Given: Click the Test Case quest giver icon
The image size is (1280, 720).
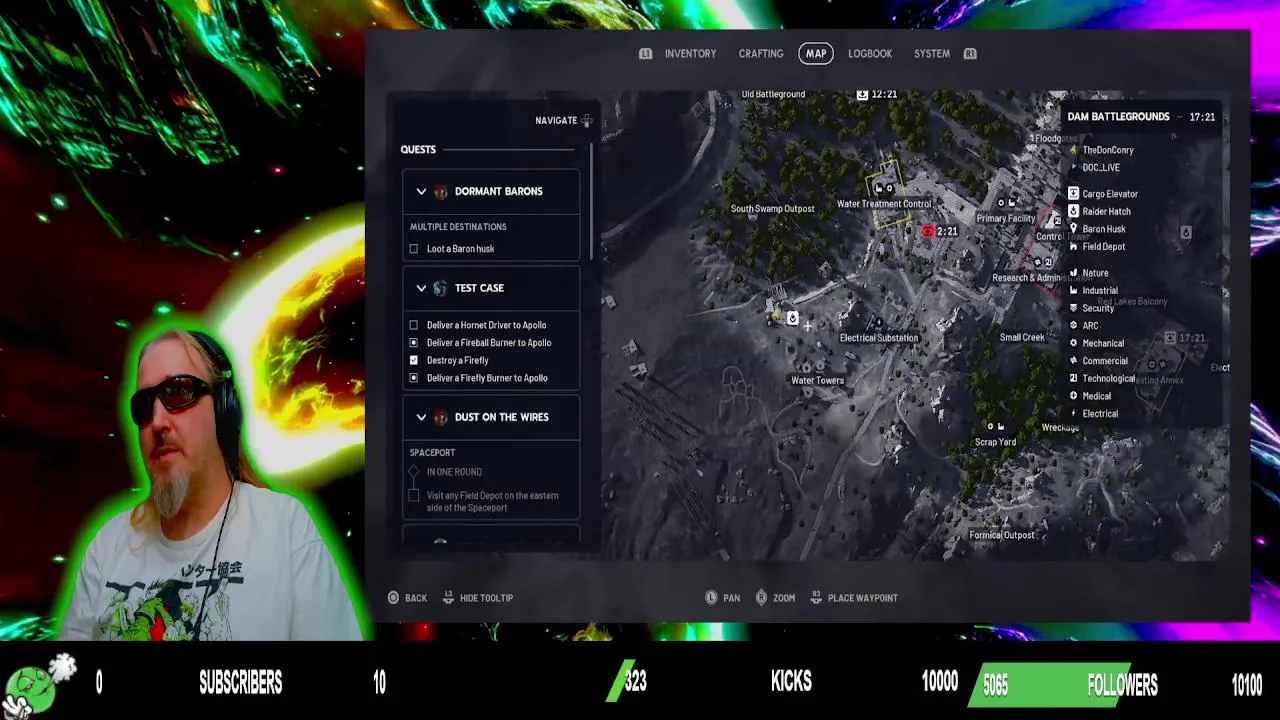Looking at the screenshot, I should pyautogui.click(x=441, y=288).
